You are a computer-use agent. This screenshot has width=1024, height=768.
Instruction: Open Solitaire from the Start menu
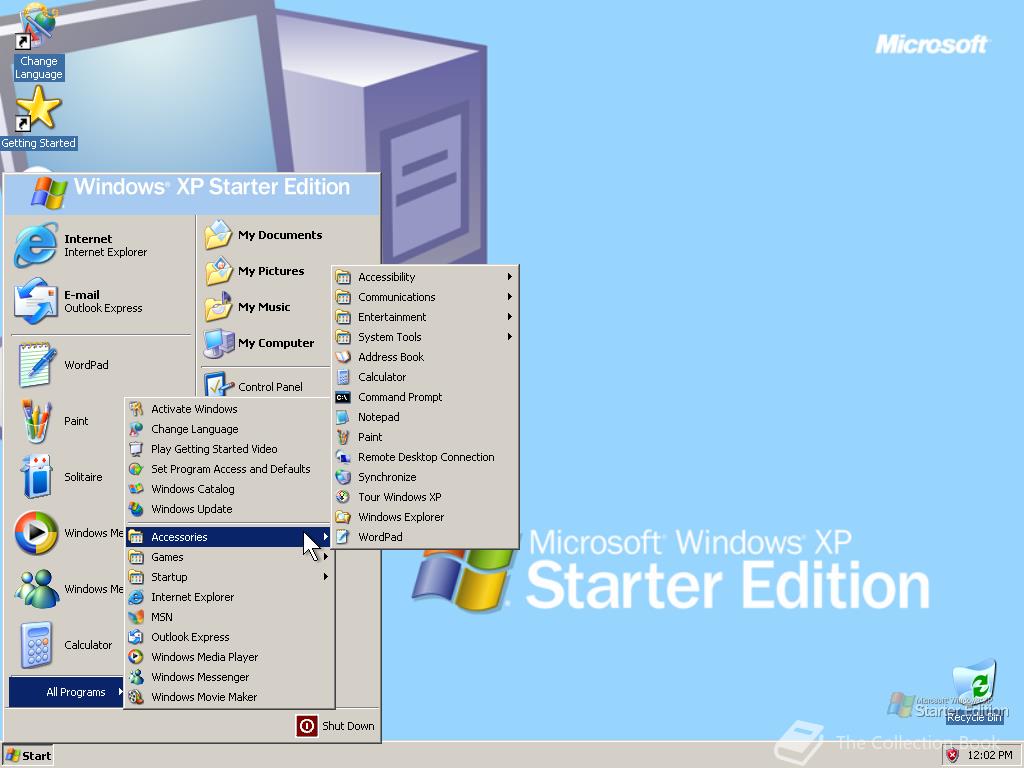(x=65, y=477)
